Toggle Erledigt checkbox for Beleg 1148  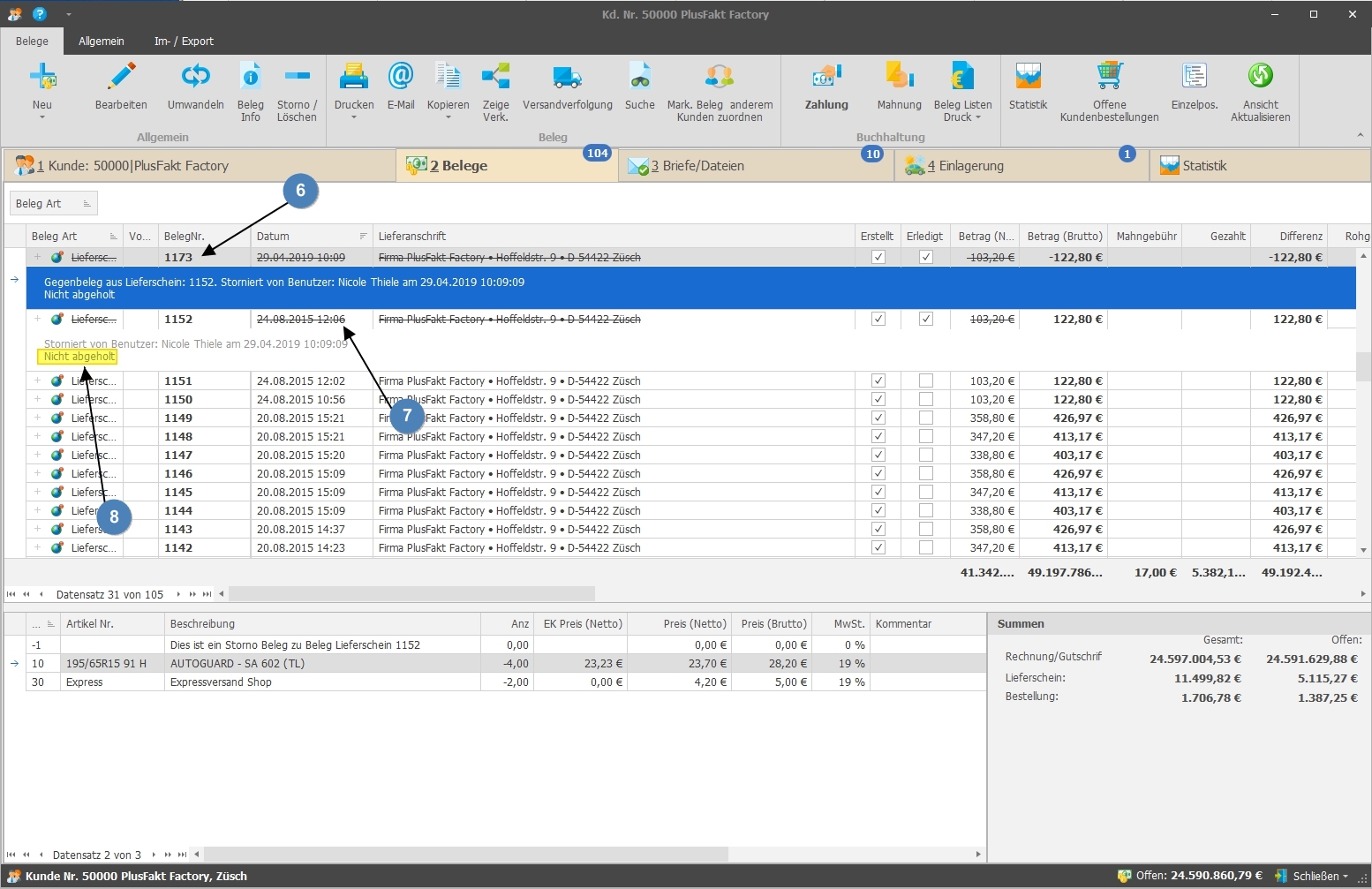[925, 437]
